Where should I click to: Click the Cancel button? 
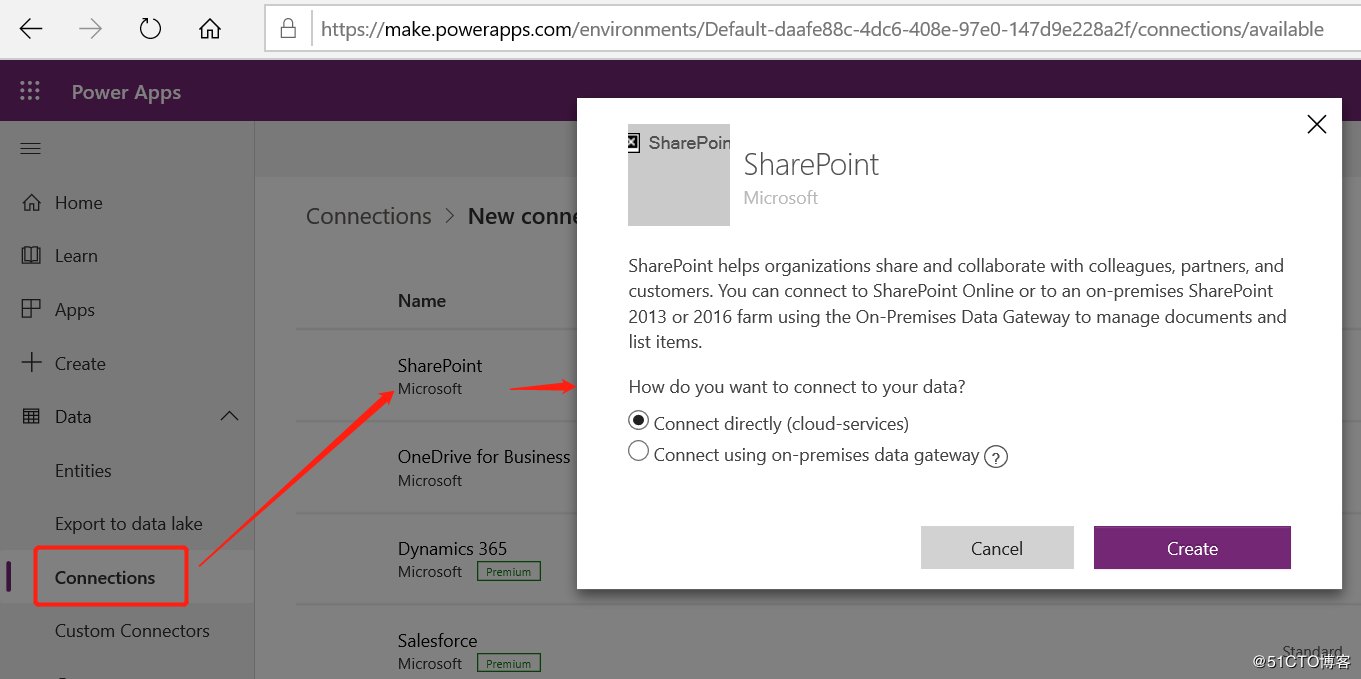tap(997, 548)
